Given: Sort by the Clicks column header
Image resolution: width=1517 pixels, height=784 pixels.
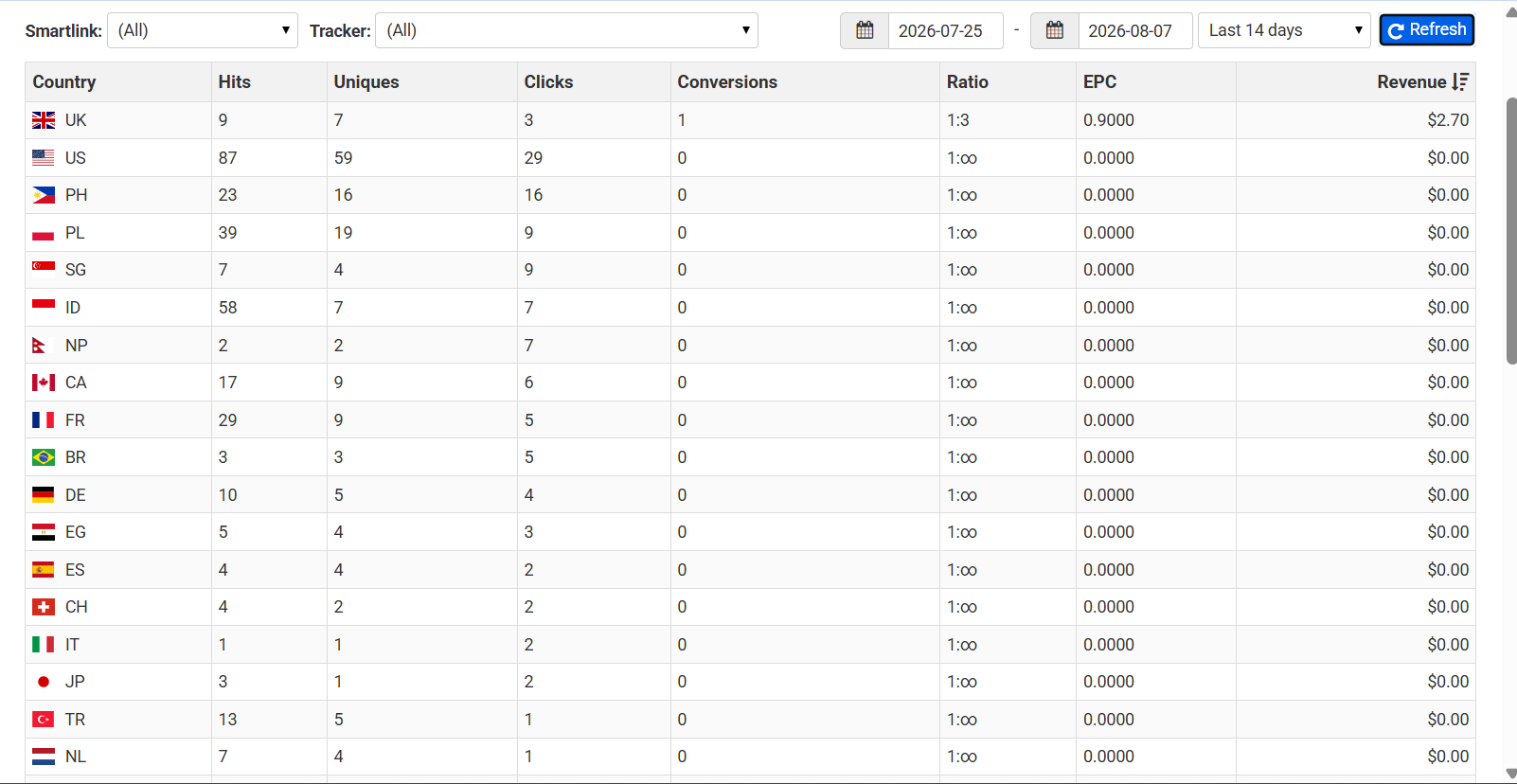Looking at the screenshot, I should coord(548,82).
